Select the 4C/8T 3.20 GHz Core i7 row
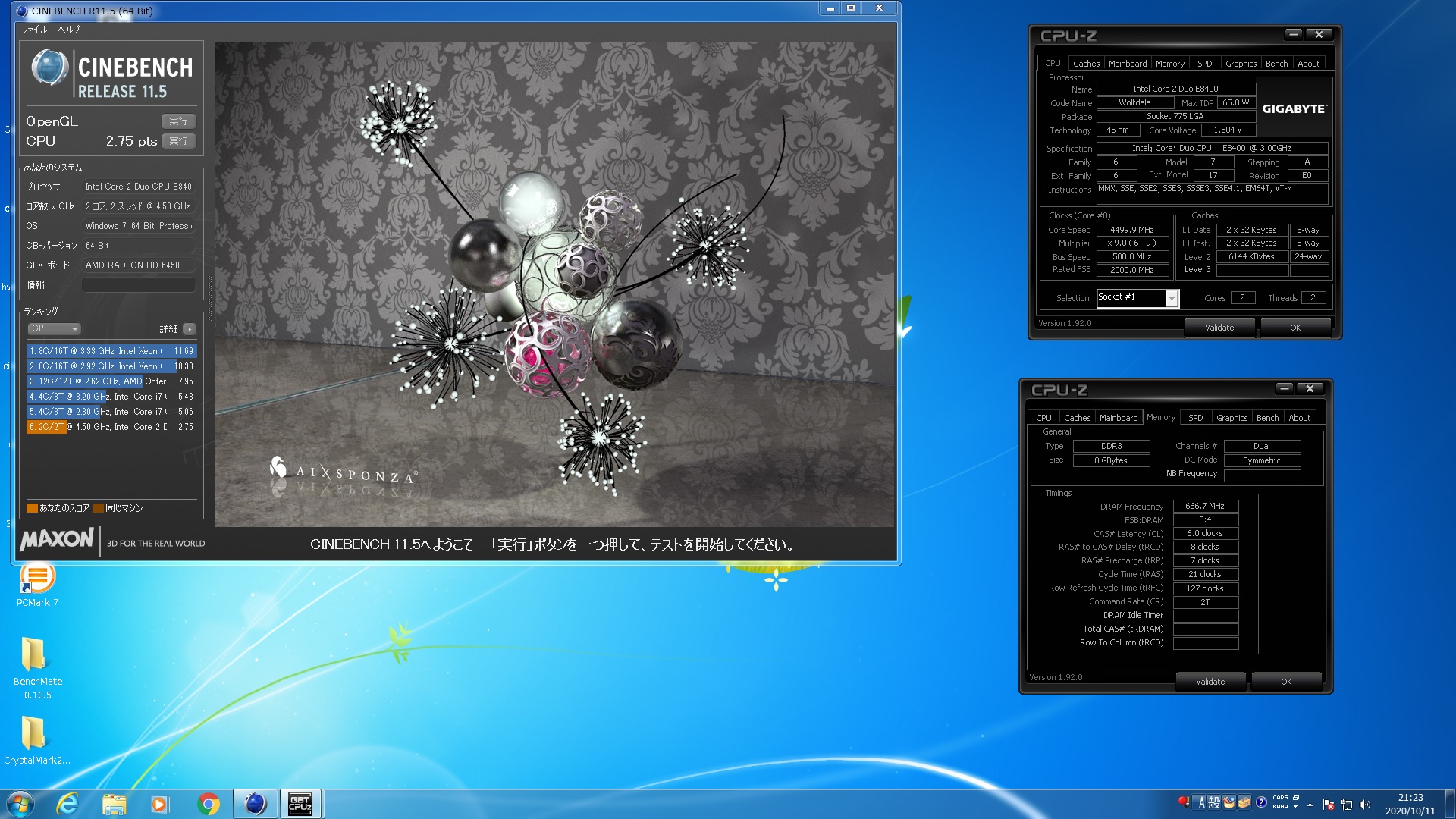This screenshot has width=1456, height=819. tap(111, 397)
